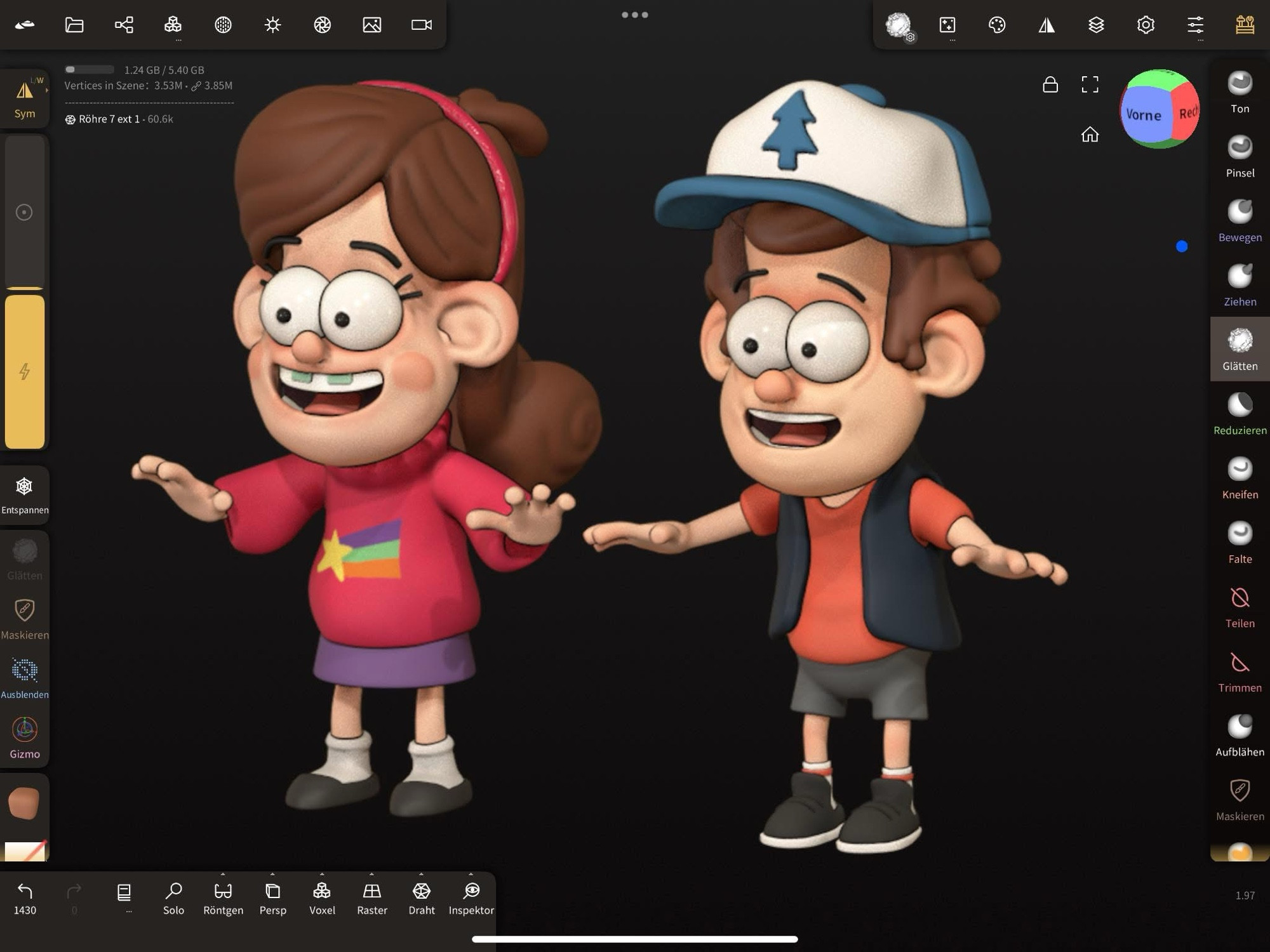
Task: Toggle Raster grid display
Action: tap(372, 899)
